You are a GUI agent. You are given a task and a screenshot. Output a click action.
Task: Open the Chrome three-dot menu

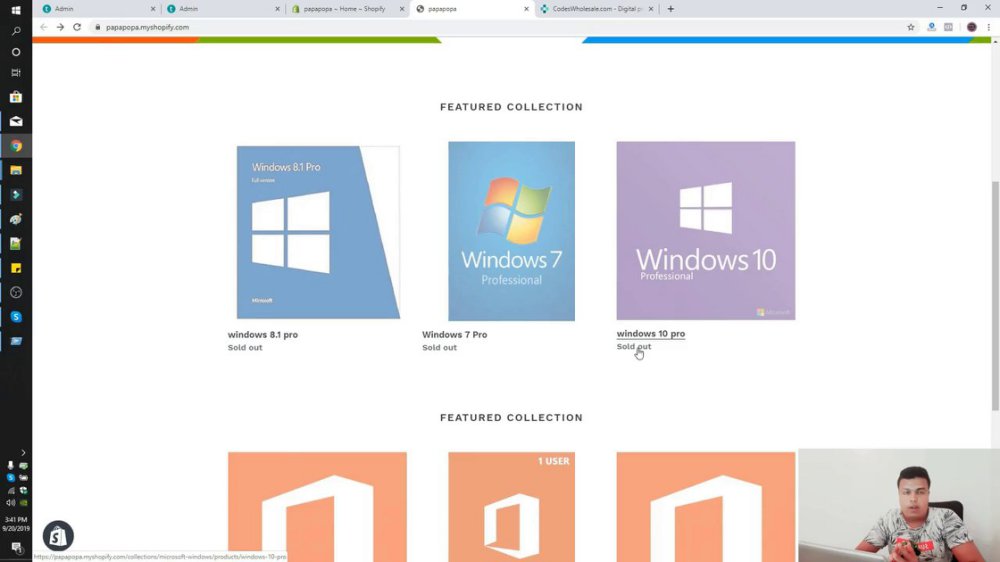(989, 27)
